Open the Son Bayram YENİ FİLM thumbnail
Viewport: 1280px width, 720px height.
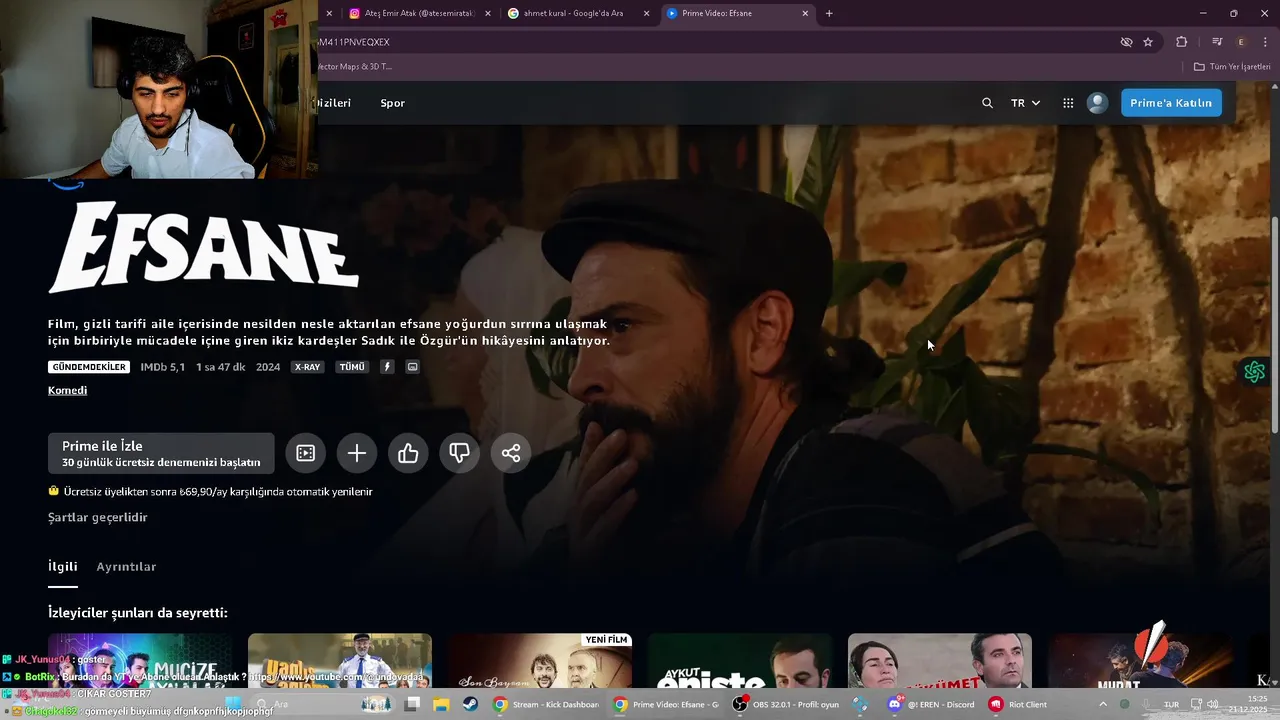pyautogui.click(x=540, y=661)
